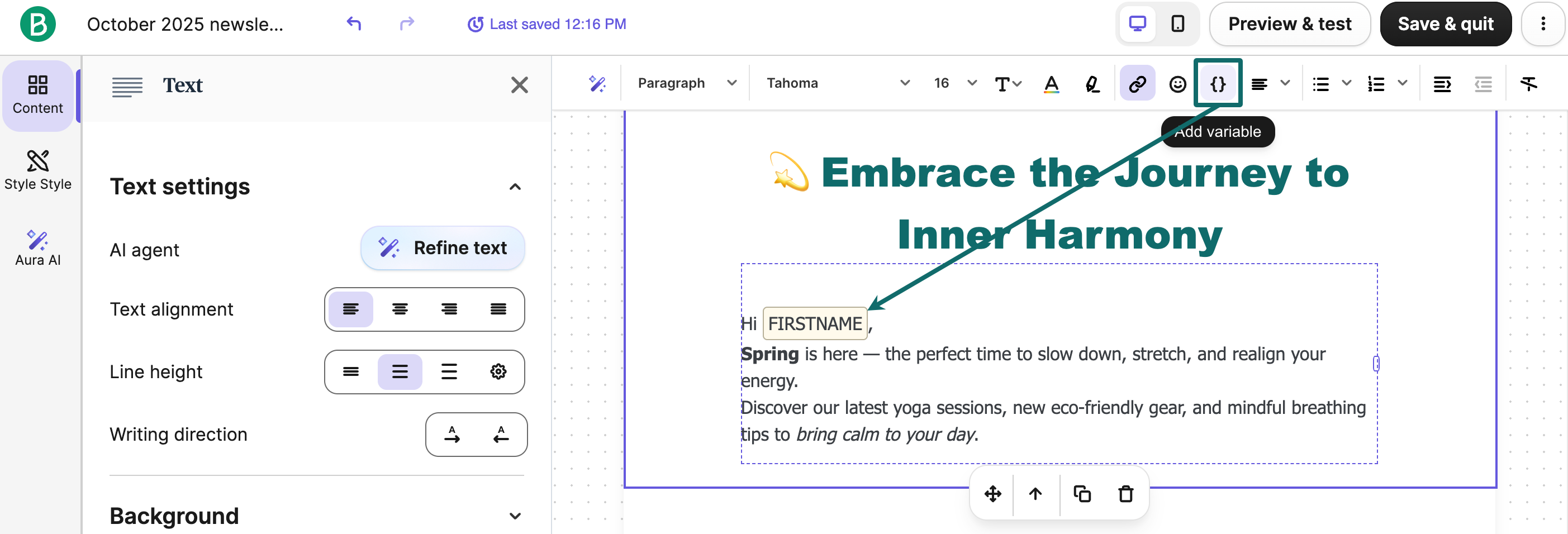
Task: Open the Add variable tool
Action: [x=1218, y=83]
